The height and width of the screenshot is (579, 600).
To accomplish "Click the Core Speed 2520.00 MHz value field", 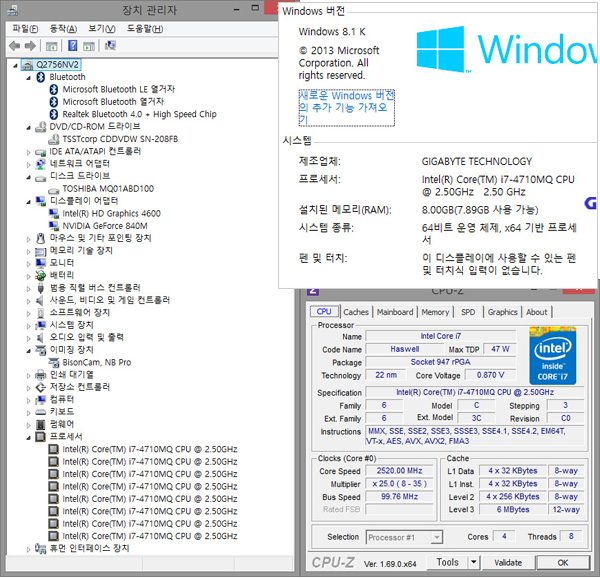I will click(x=399, y=471).
